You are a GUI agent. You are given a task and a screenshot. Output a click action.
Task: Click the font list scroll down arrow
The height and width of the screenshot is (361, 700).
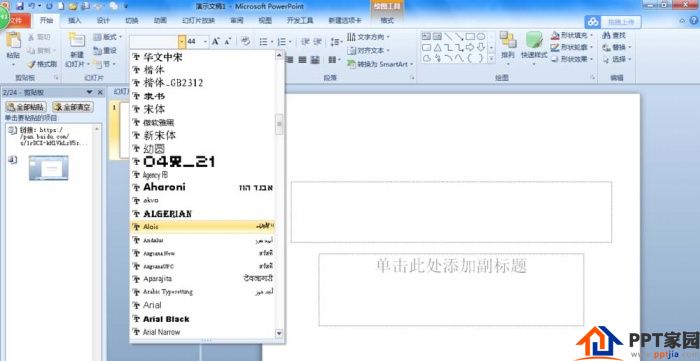(279, 333)
